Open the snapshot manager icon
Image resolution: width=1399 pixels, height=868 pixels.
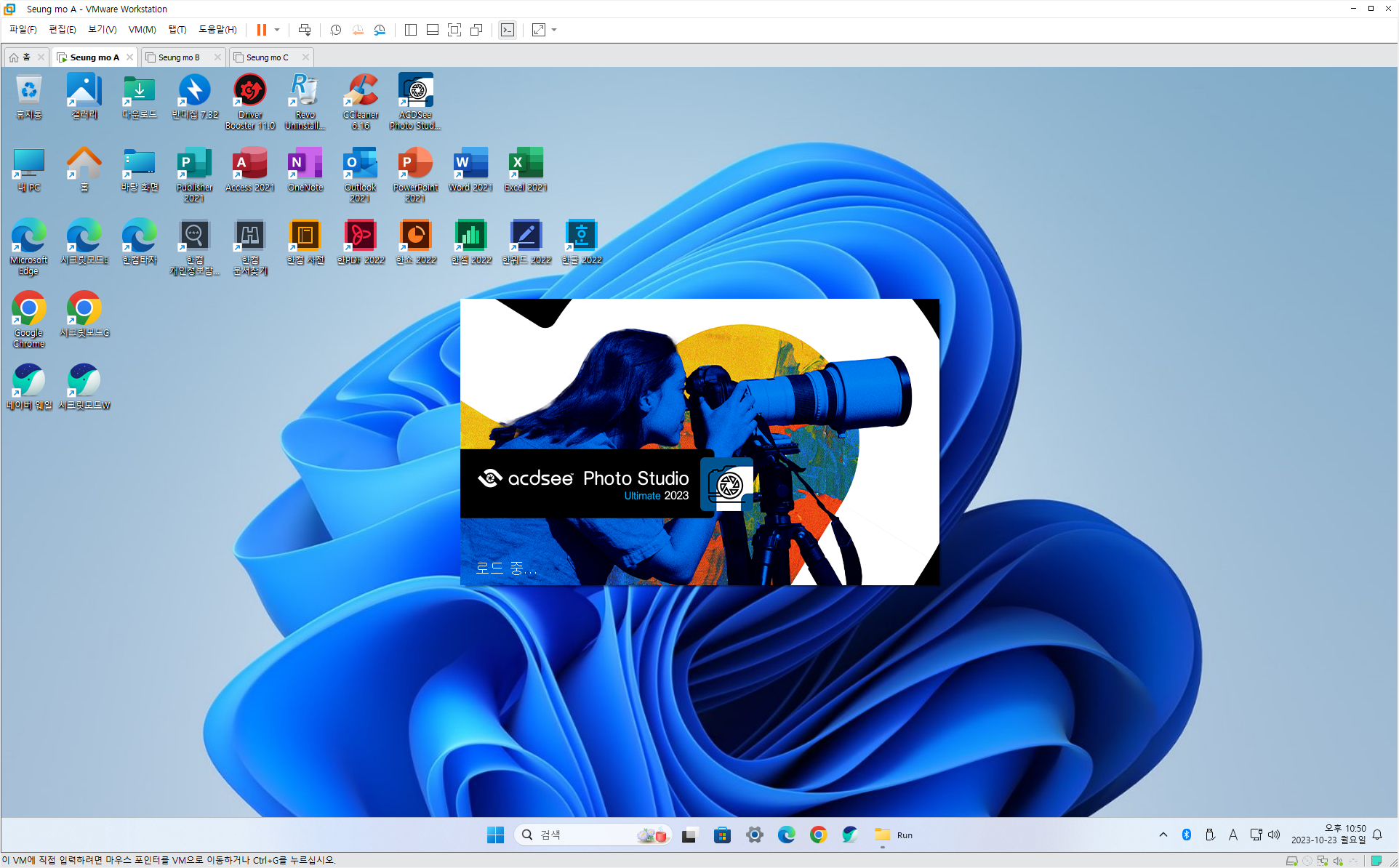[x=380, y=30]
